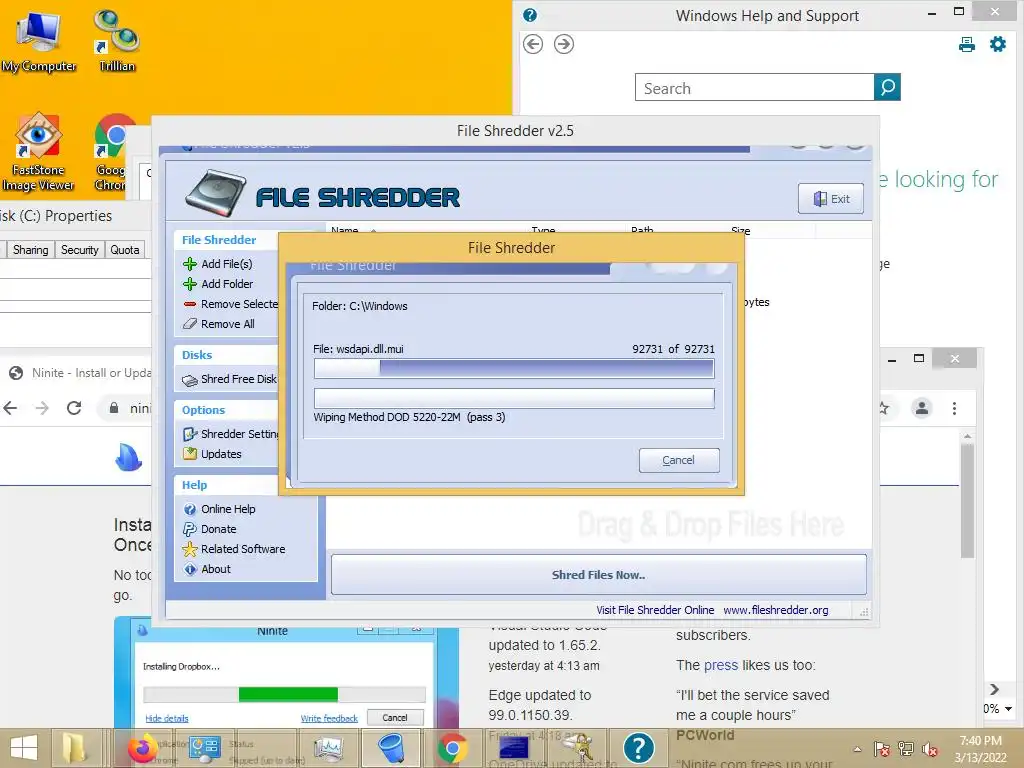
Task: Click the Action Center flag tray icon
Action: point(882,749)
